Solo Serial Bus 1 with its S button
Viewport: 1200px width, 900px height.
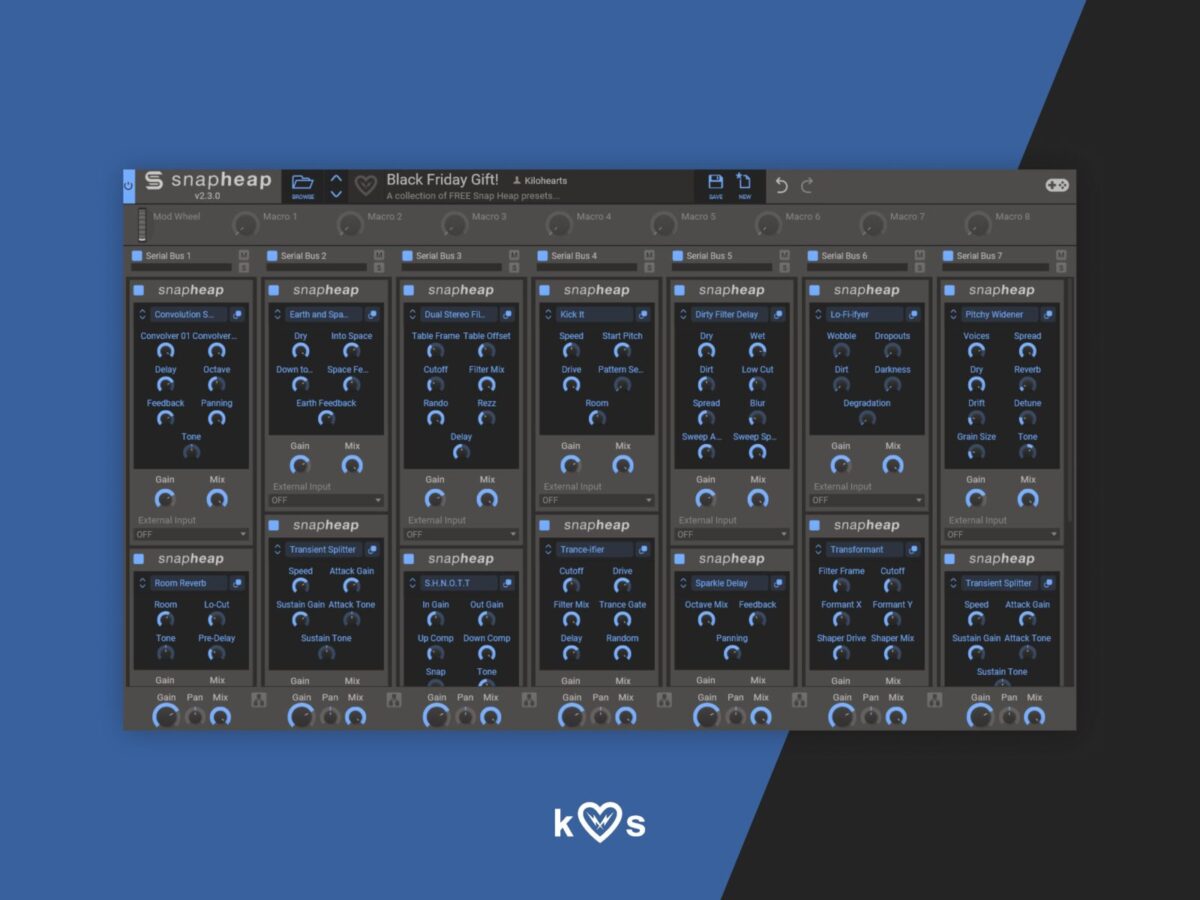point(243,267)
